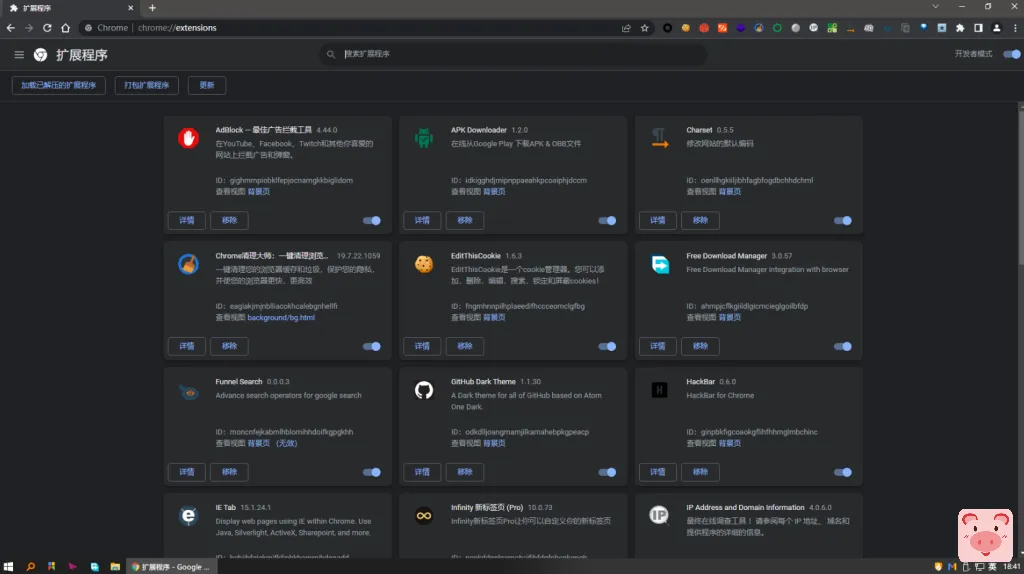
Task: Toggle the side panel icon
Action: pyautogui.click(x=978, y=28)
